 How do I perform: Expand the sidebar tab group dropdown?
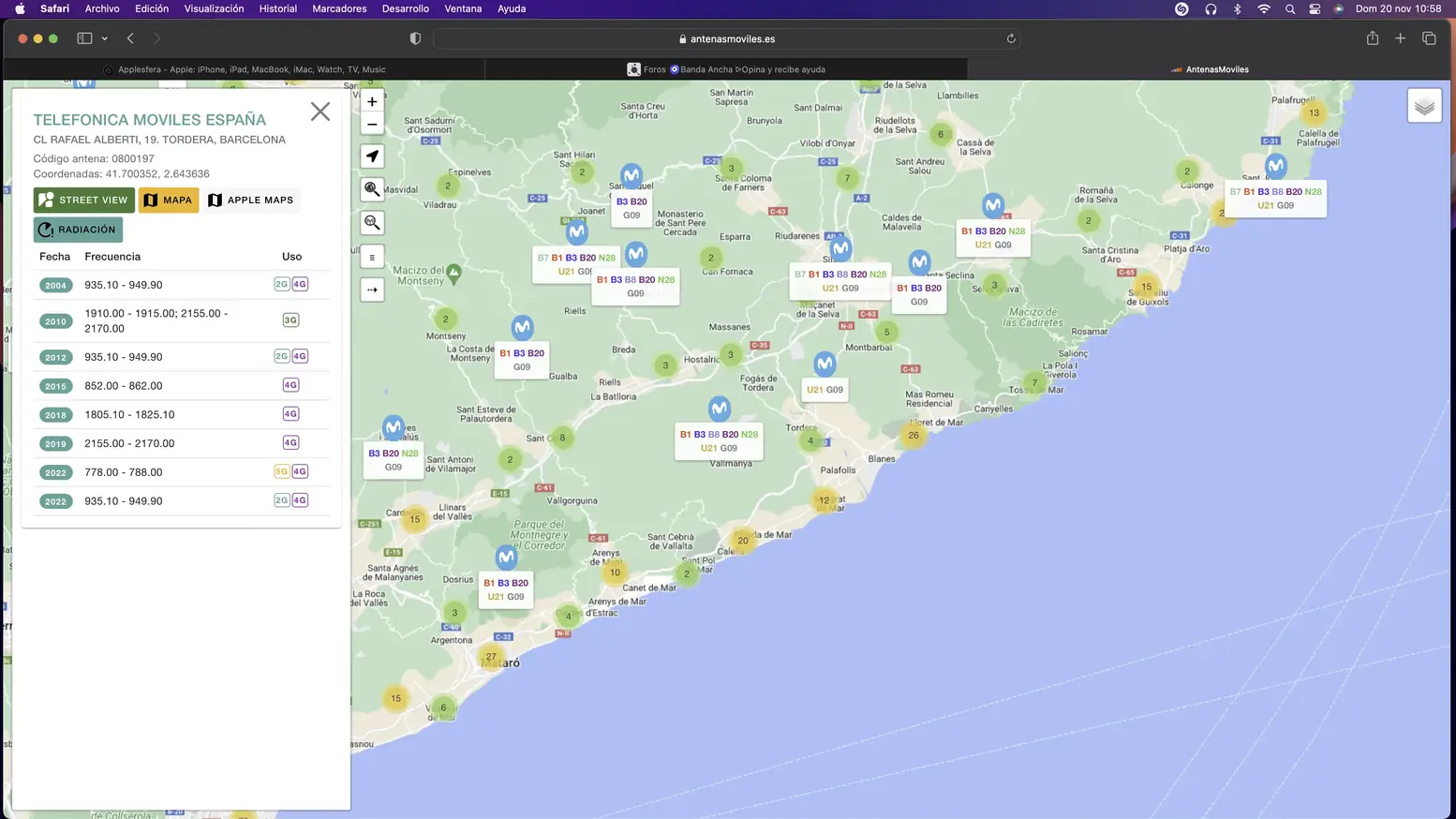[x=105, y=38]
